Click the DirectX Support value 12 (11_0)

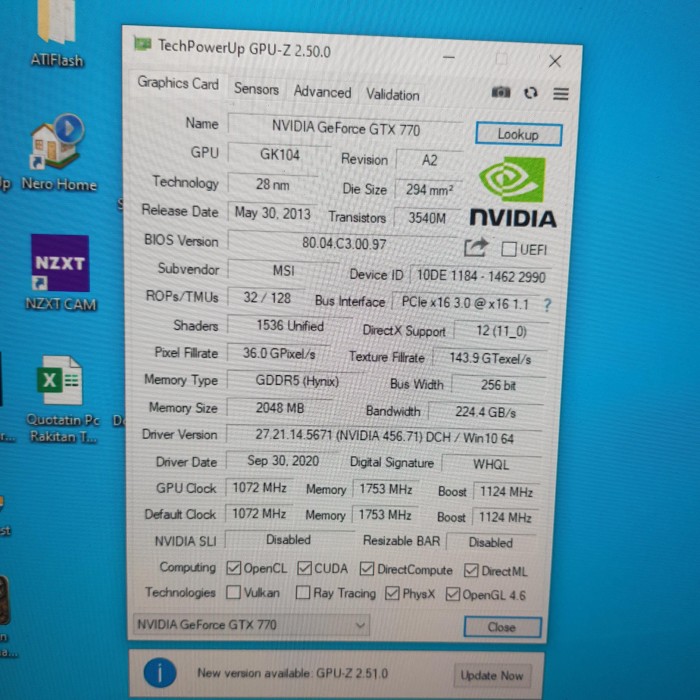point(501,331)
